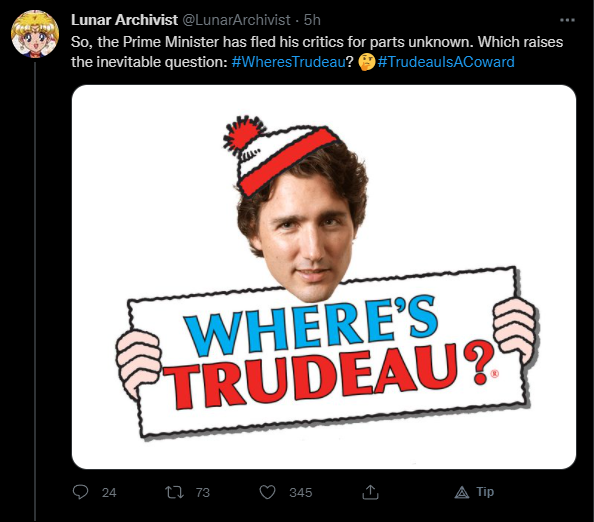Click the Lunar Archivist display name

pos(124,20)
